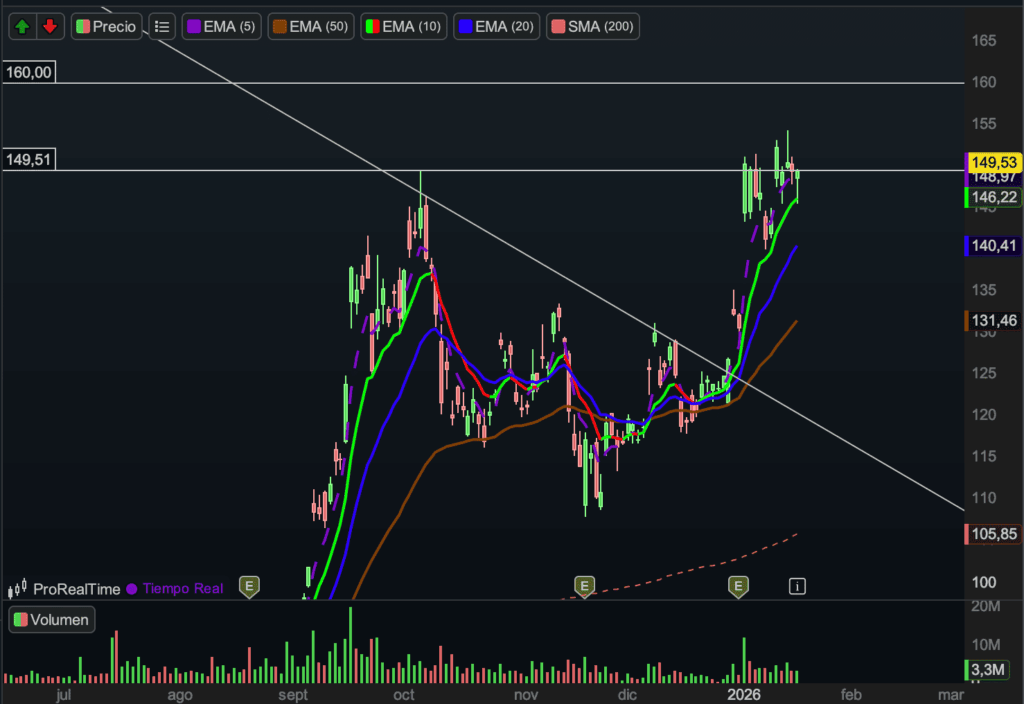
Task: Select the EMA (10) indicator label
Action: click(x=403, y=27)
